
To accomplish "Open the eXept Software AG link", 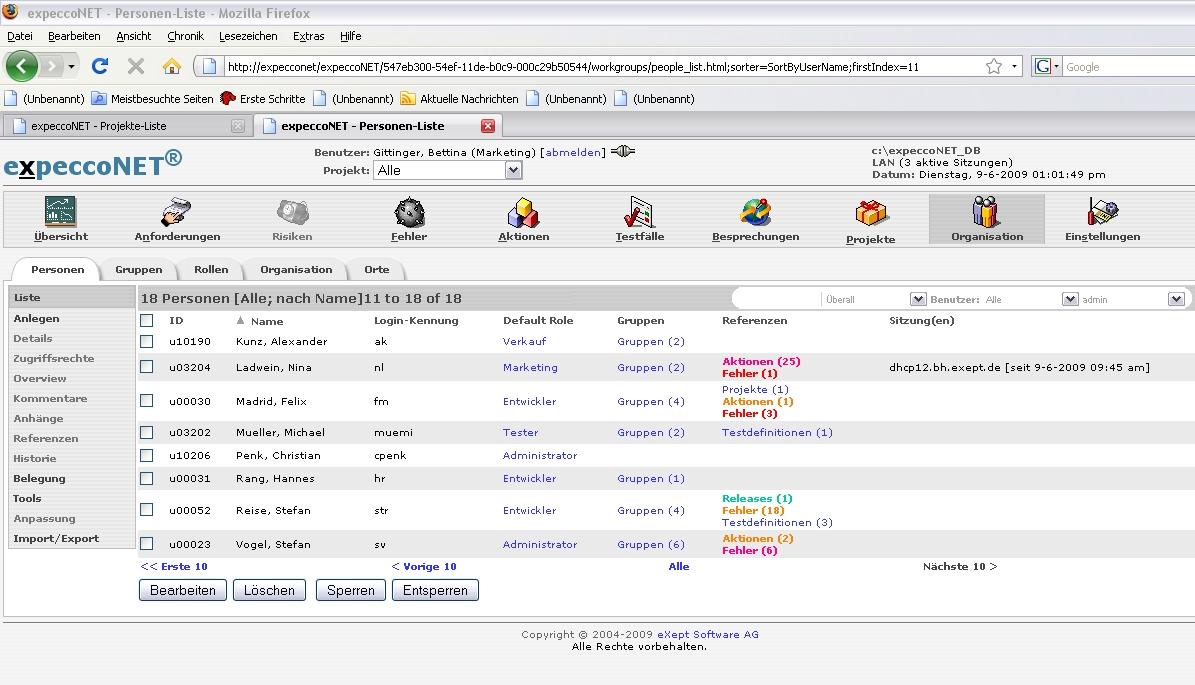I will pyautogui.click(x=708, y=634).
